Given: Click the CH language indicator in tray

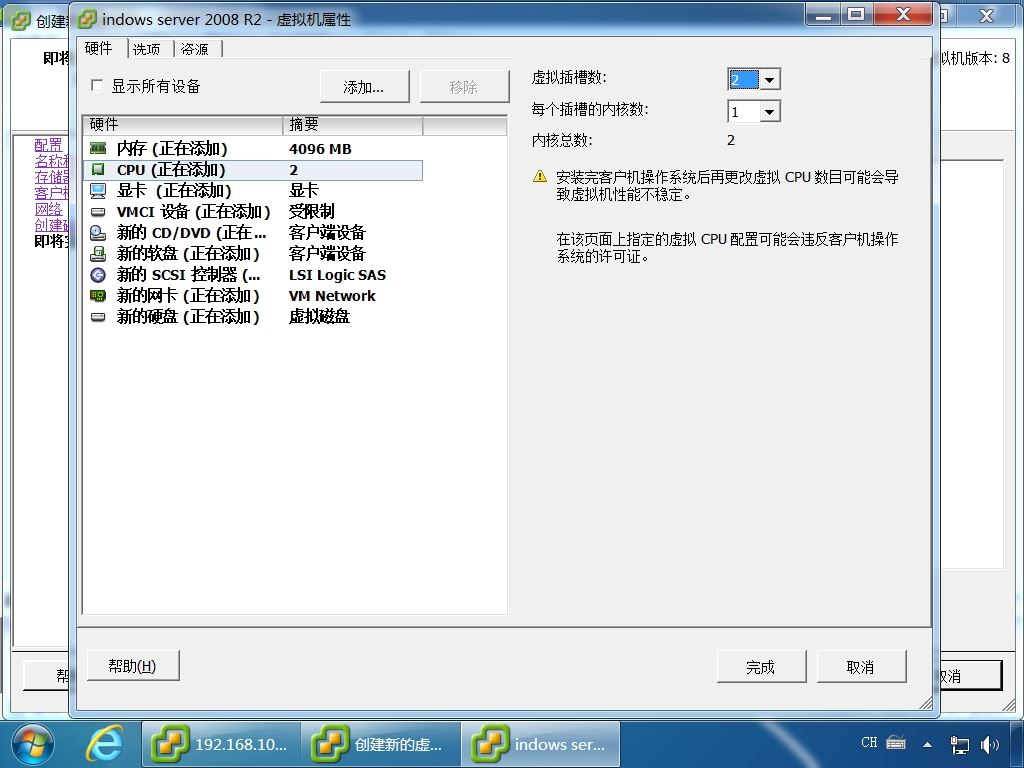Looking at the screenshot, I should point(869,743).
